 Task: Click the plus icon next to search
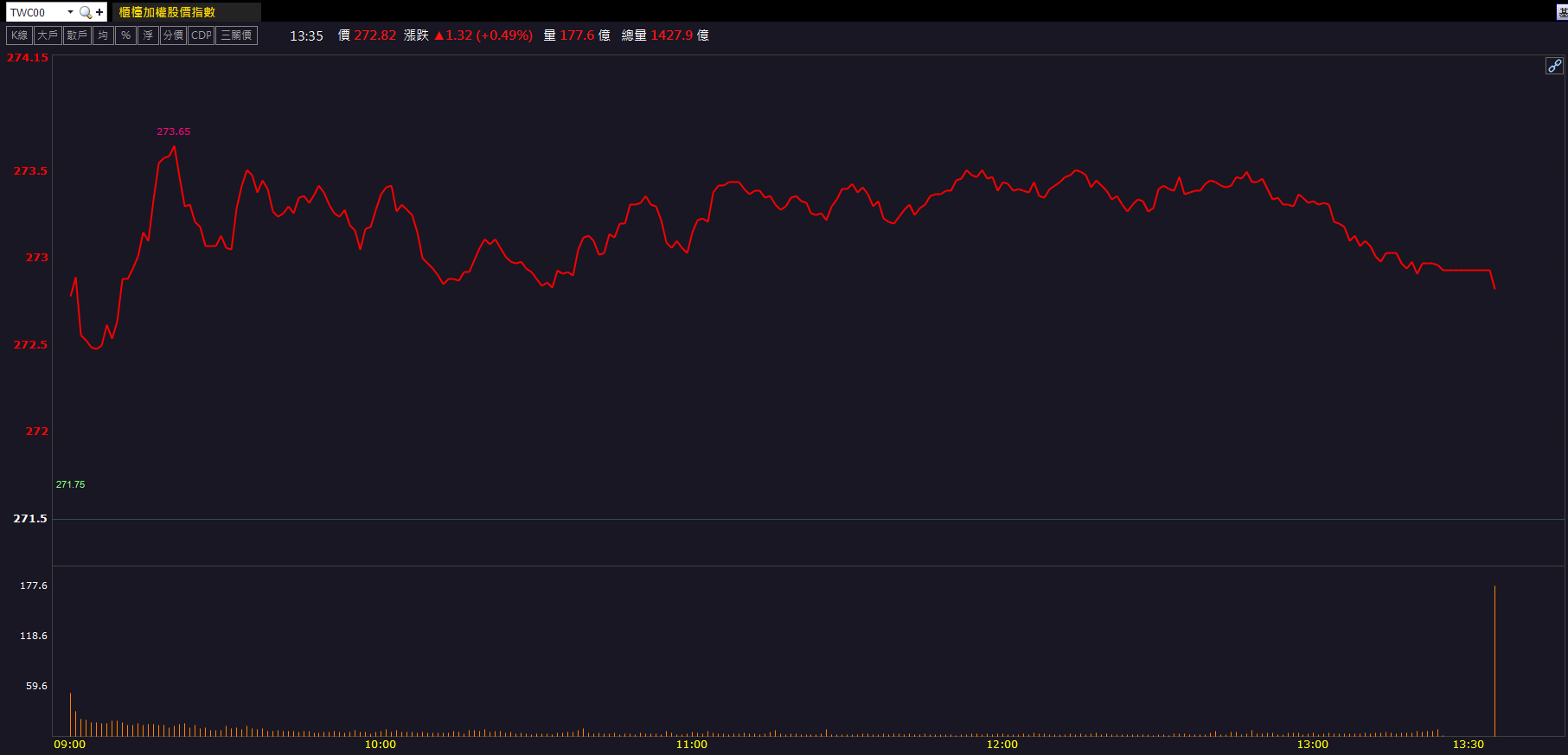99,12
